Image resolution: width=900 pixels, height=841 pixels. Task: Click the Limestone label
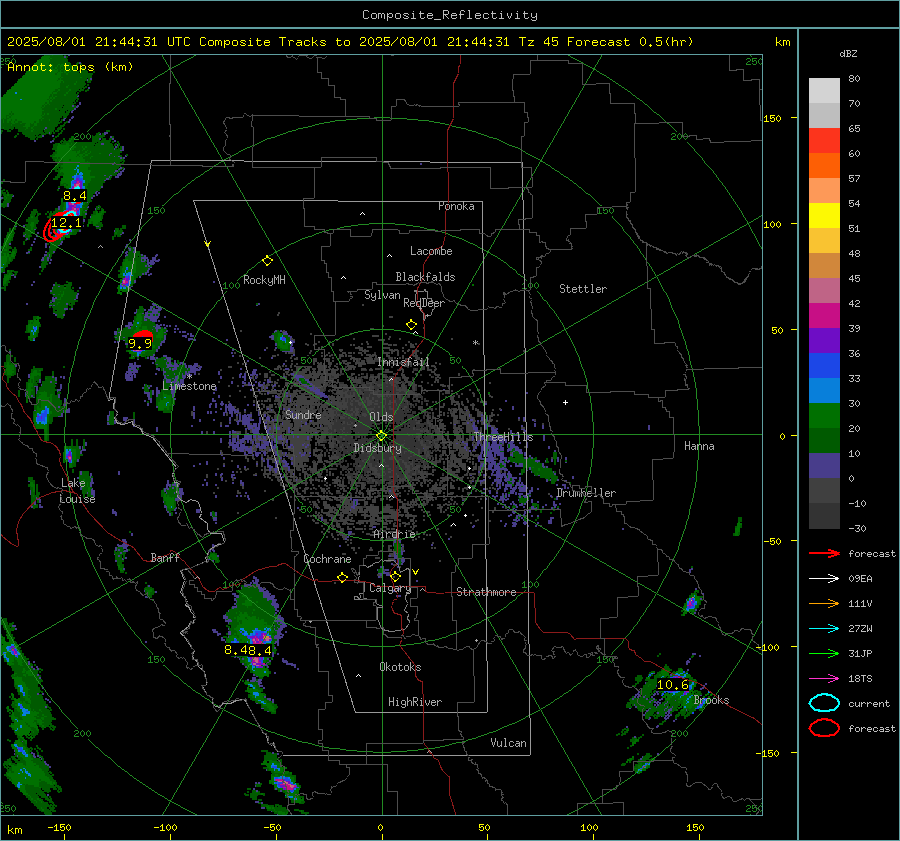pyautogui.click(x=189, y=386)
